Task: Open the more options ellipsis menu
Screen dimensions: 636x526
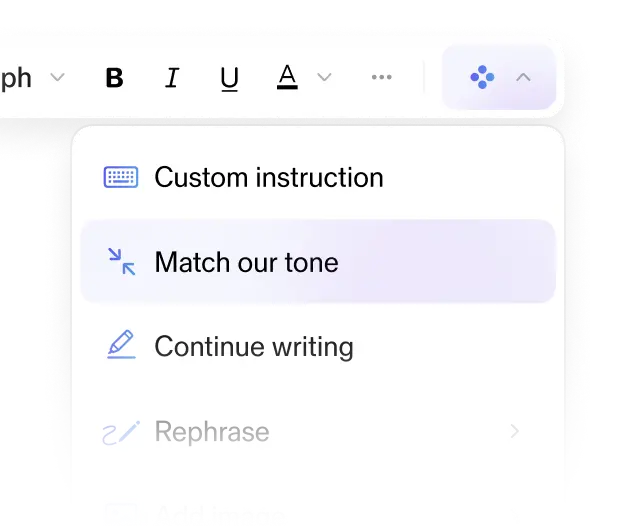Action: click(381, 78)
